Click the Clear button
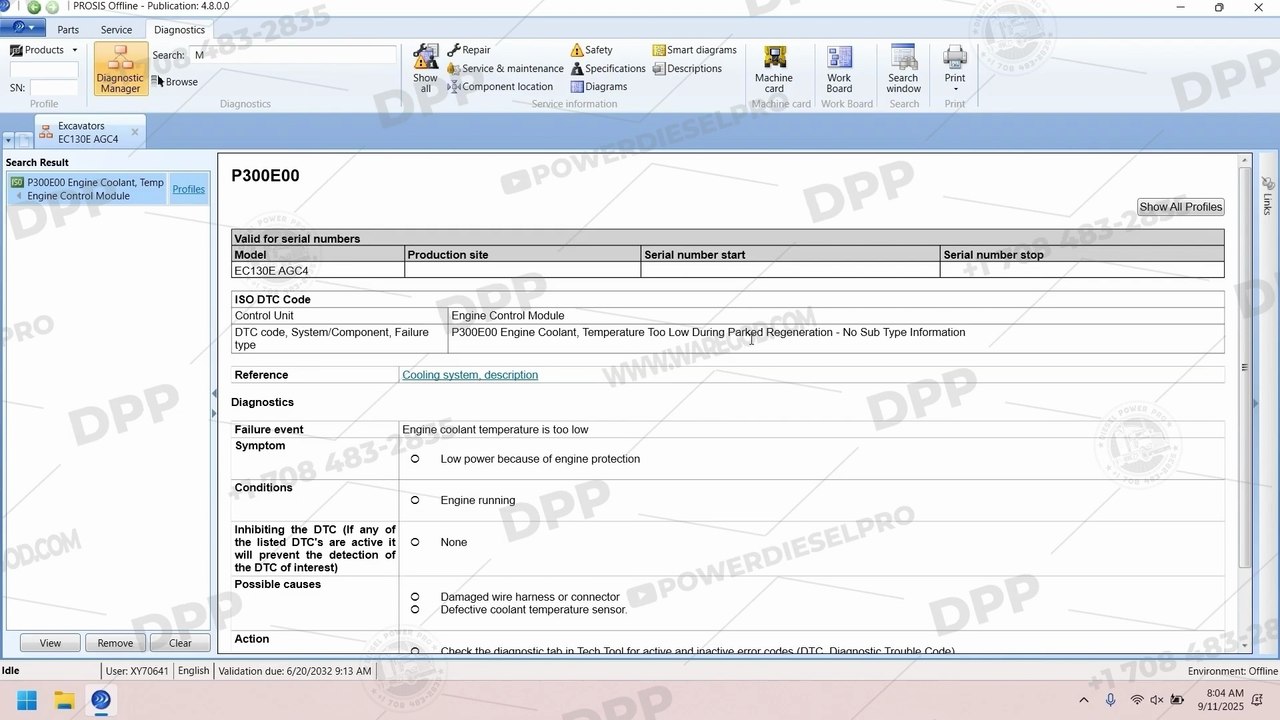Viewport: 1280px width, 720px height. click(x=180, y=643)
